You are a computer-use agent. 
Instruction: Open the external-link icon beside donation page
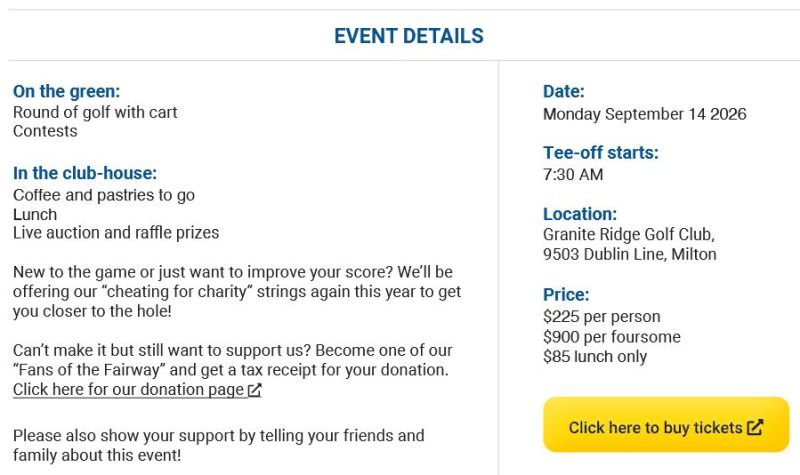pyautogui.click(x=255, y=390)
